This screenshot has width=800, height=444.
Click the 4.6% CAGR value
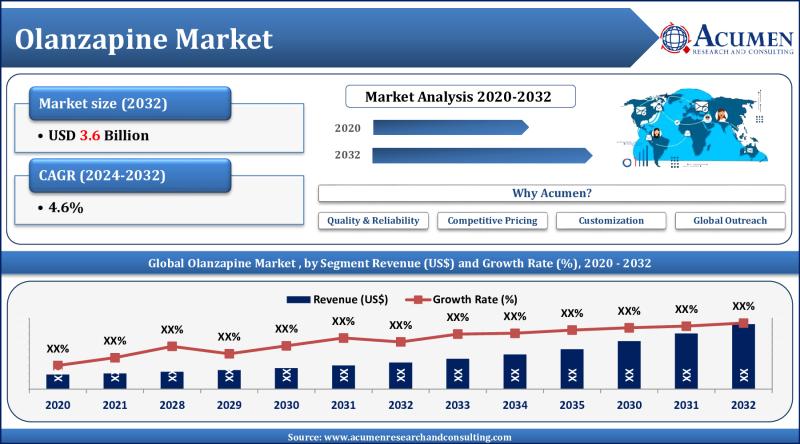(66, 208)
